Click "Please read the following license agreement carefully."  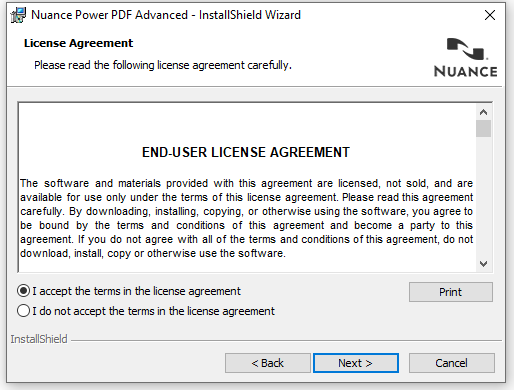pyautogui.click(x=163, y=65)
